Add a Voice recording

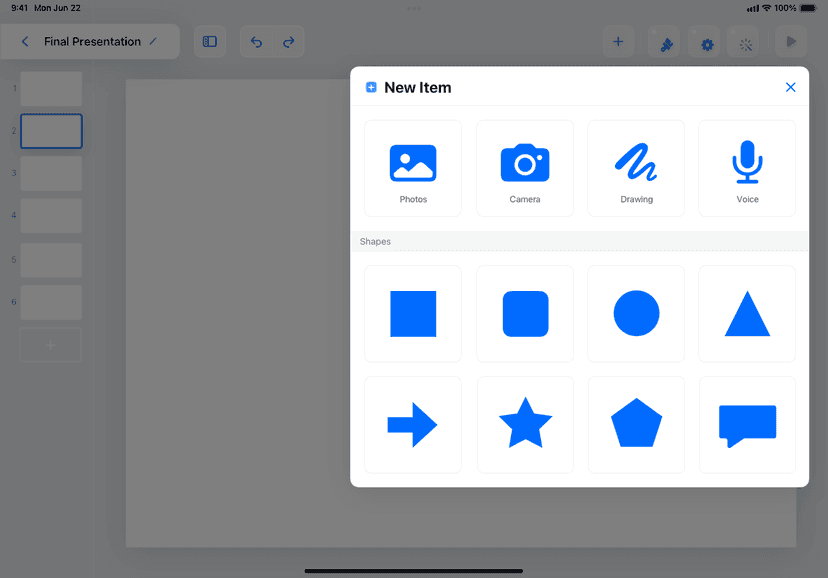click(747, 168)
